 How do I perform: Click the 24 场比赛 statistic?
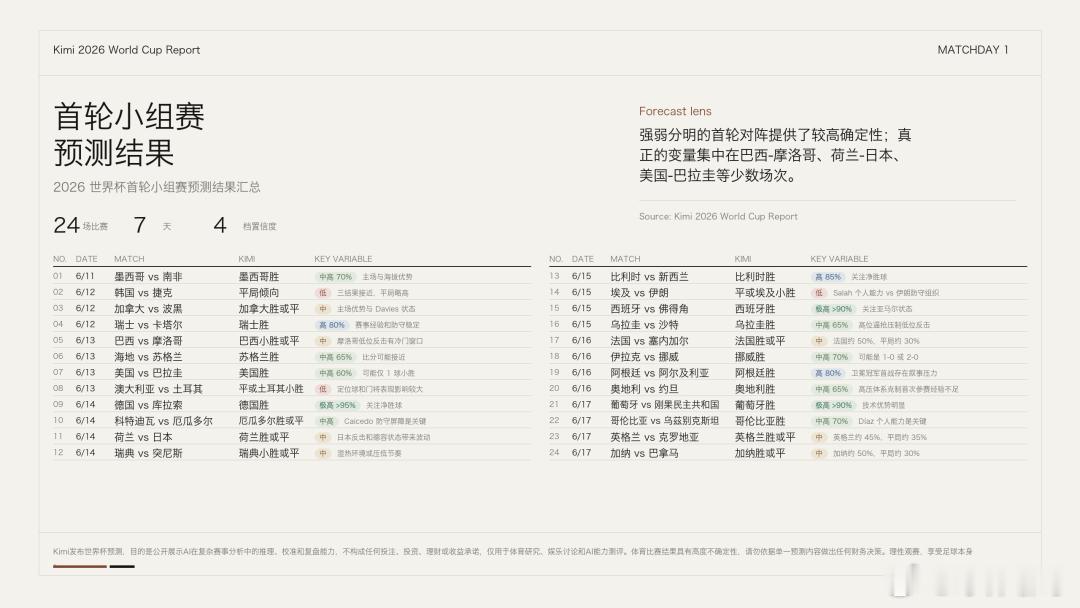click(x=81, y=225)
